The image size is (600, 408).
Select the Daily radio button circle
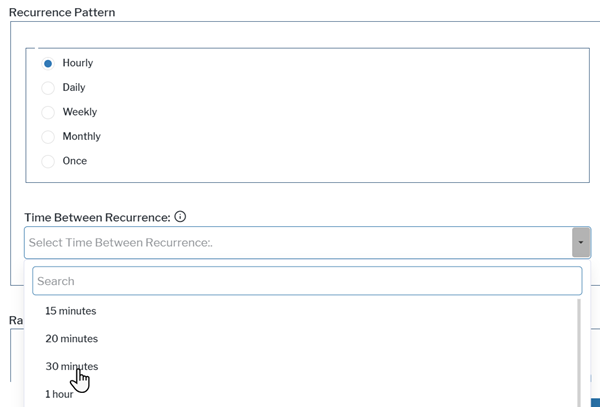47,88
